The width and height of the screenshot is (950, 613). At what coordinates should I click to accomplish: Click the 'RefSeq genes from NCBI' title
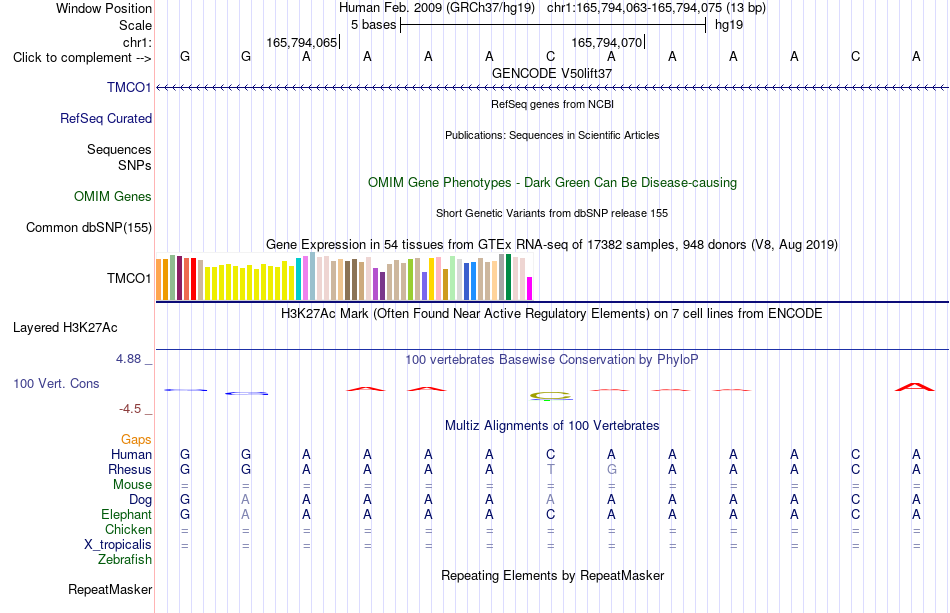pos(553,104)
